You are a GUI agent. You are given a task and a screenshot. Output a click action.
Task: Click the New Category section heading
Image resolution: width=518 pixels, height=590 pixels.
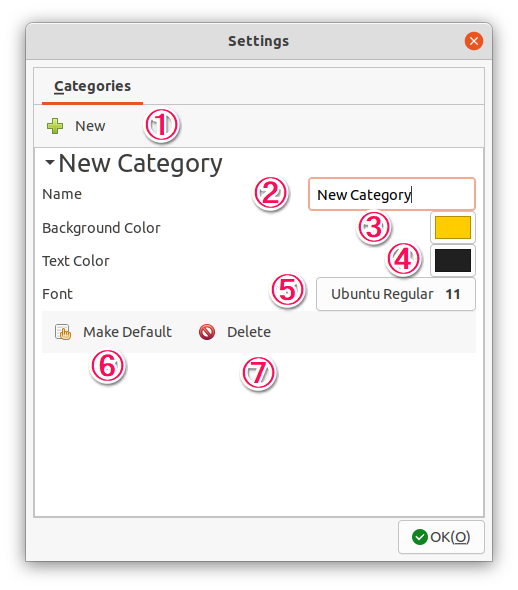coord(140,164)
